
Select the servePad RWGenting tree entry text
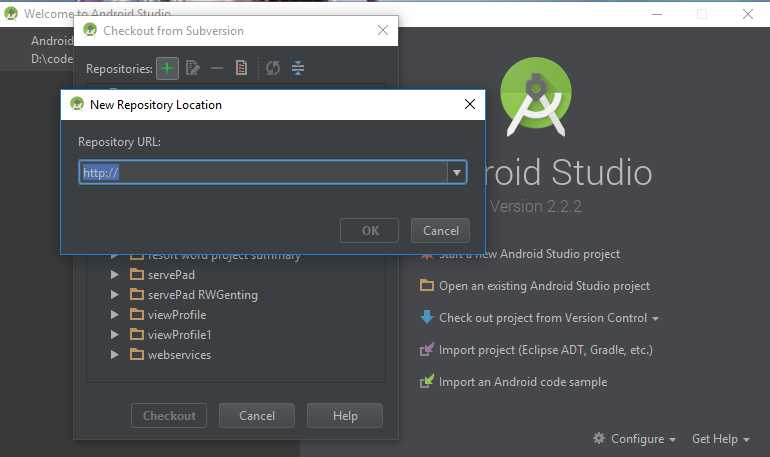[x=203, y=295]
